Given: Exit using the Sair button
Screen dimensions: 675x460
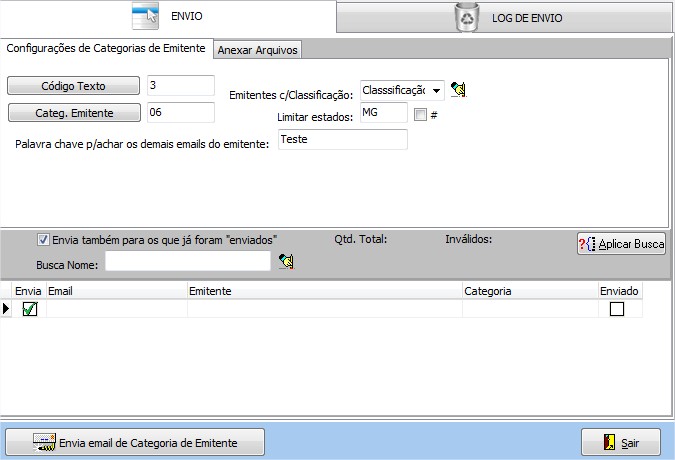Looking at the screenshot, I should pos(620,441).
